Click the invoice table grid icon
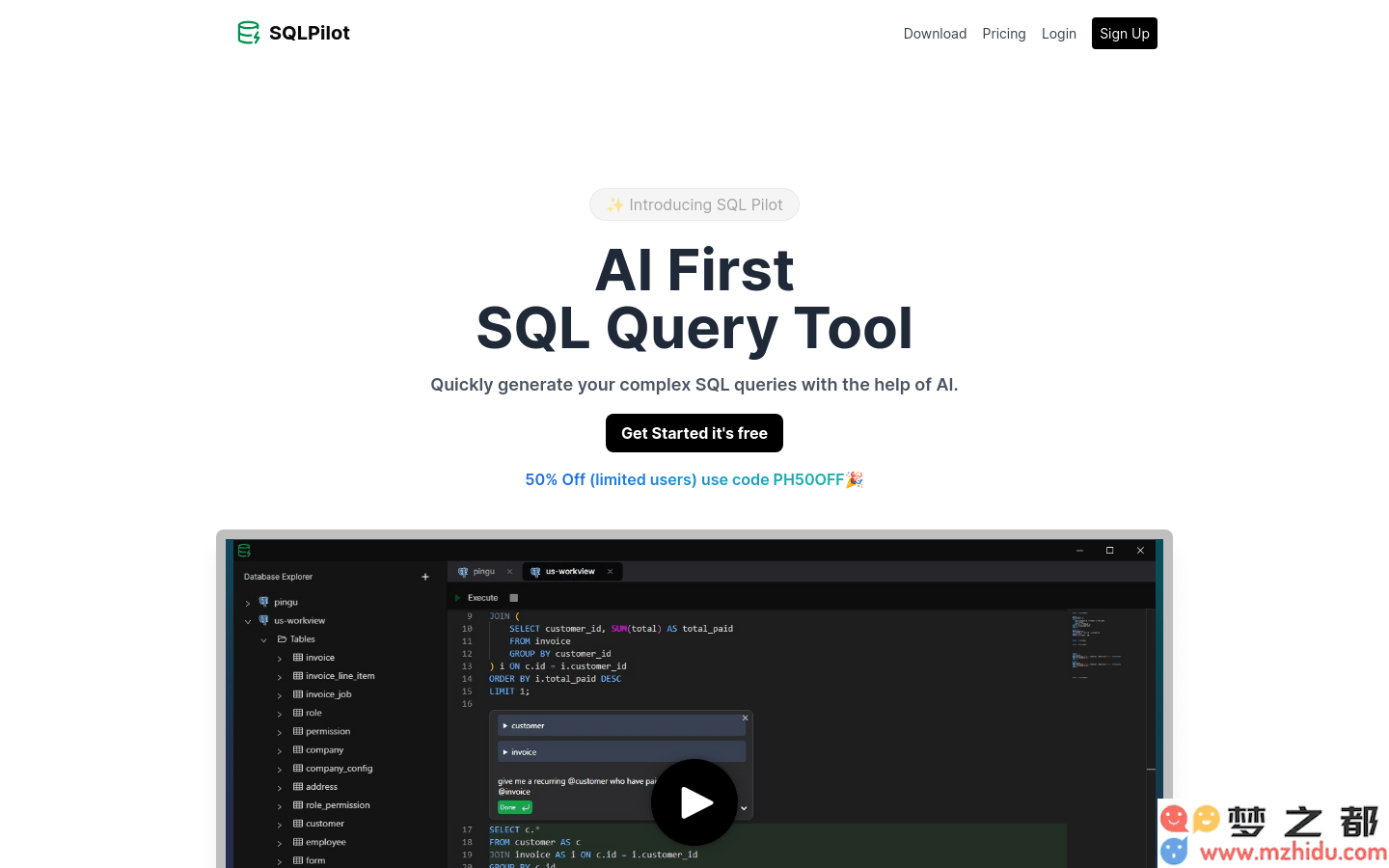The height and width of the screenshot is (868, 1389). click(298, 657)
